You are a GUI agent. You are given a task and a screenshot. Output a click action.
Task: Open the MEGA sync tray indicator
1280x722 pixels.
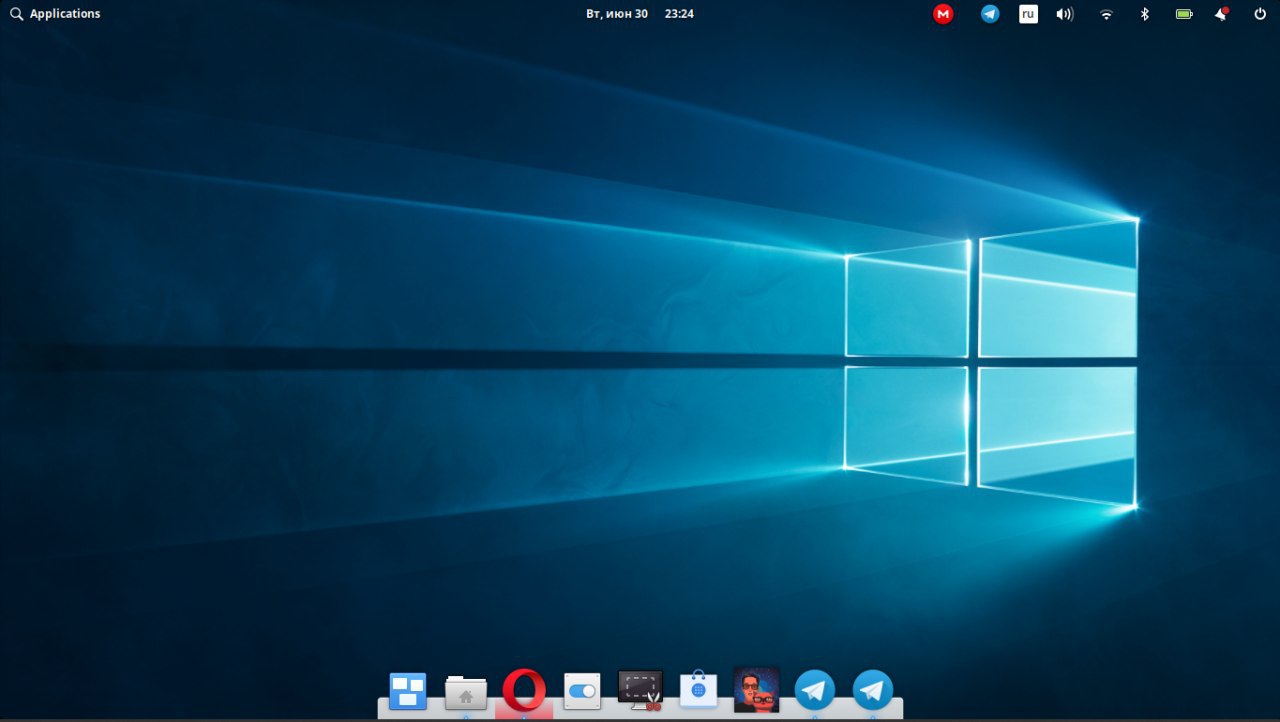943,14
